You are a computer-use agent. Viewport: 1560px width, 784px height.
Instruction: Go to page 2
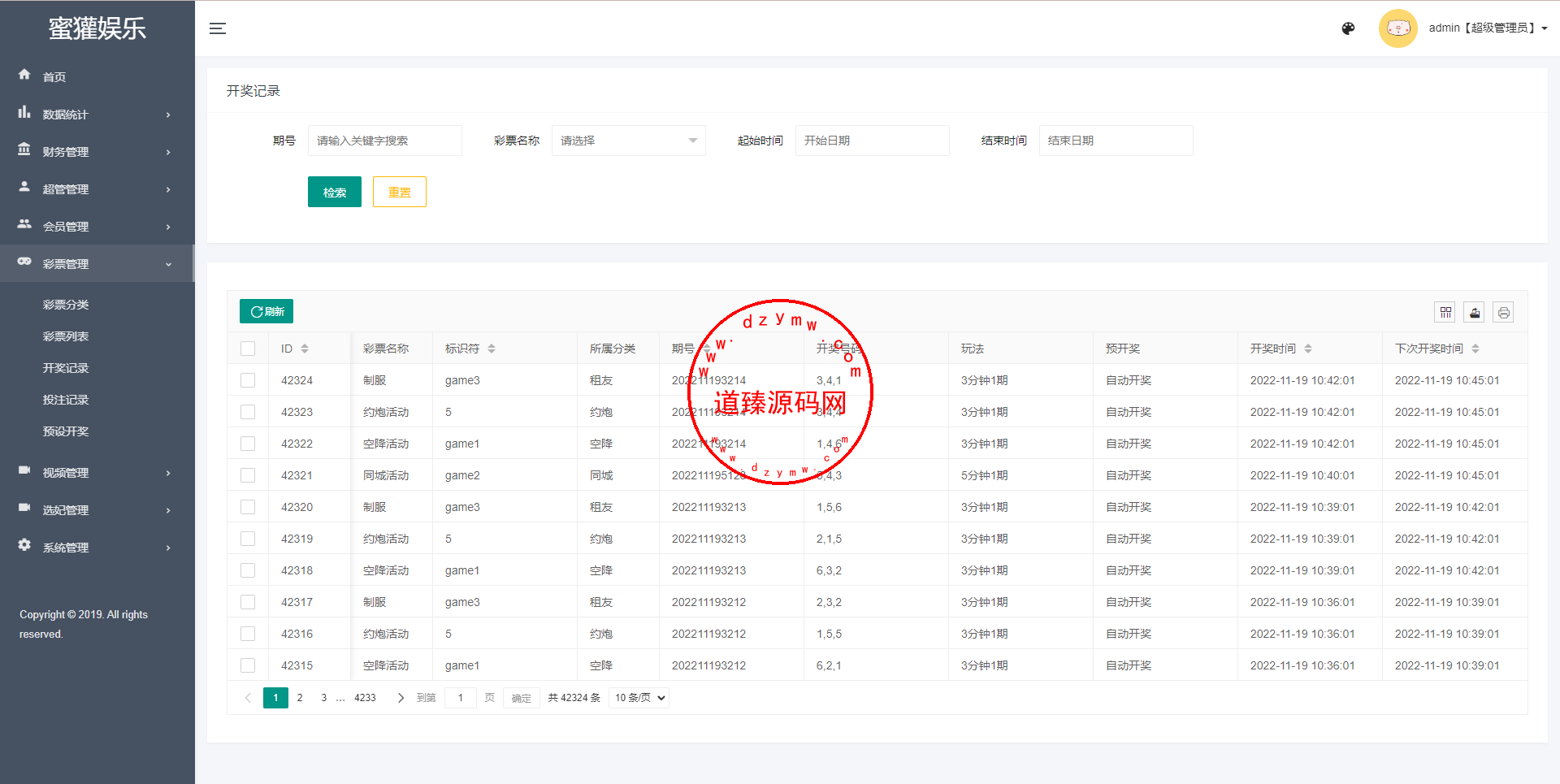pyautogui.click(x=300, y=698)
